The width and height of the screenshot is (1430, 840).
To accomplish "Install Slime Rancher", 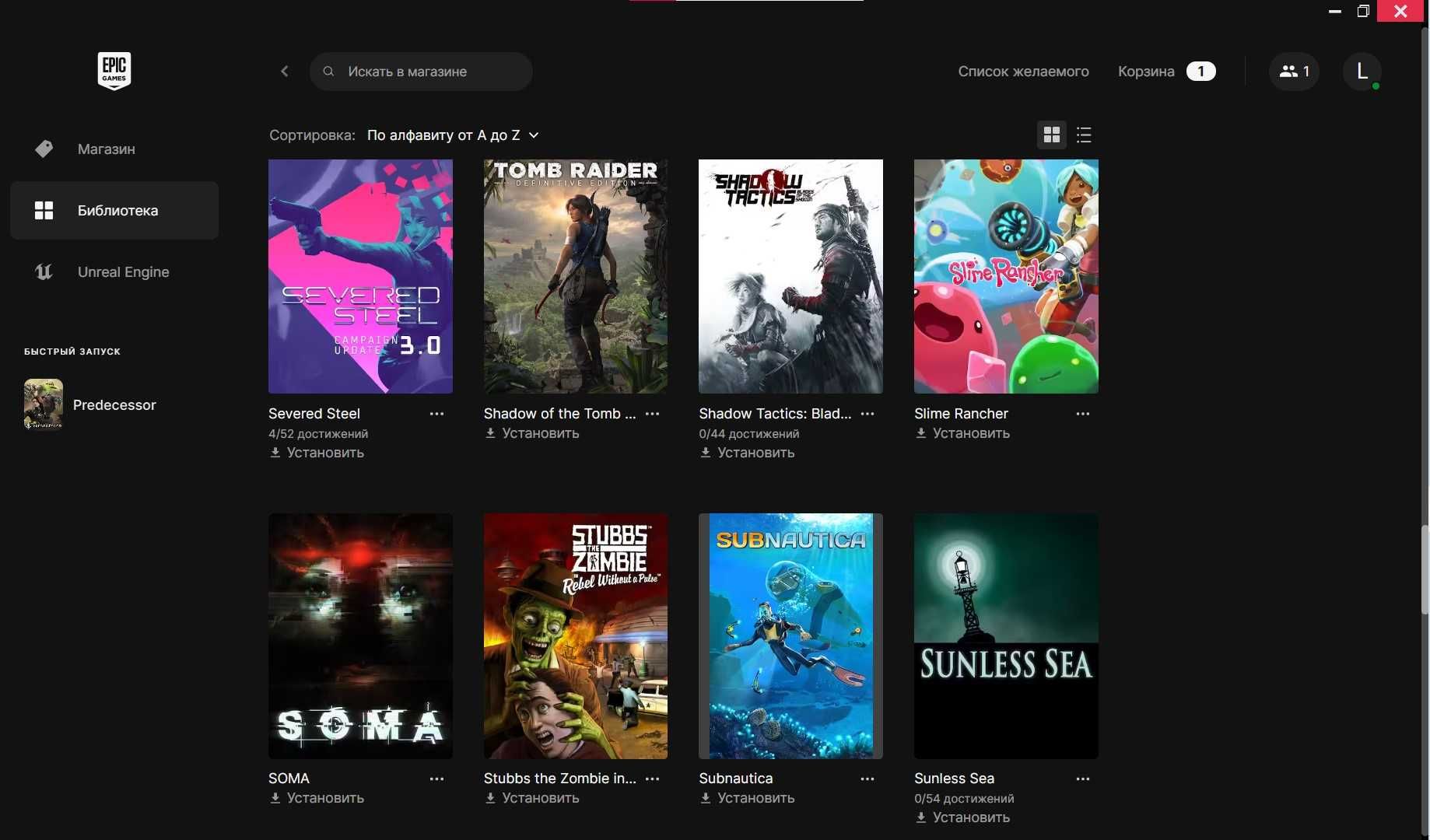I will click(x=962, y=433).
